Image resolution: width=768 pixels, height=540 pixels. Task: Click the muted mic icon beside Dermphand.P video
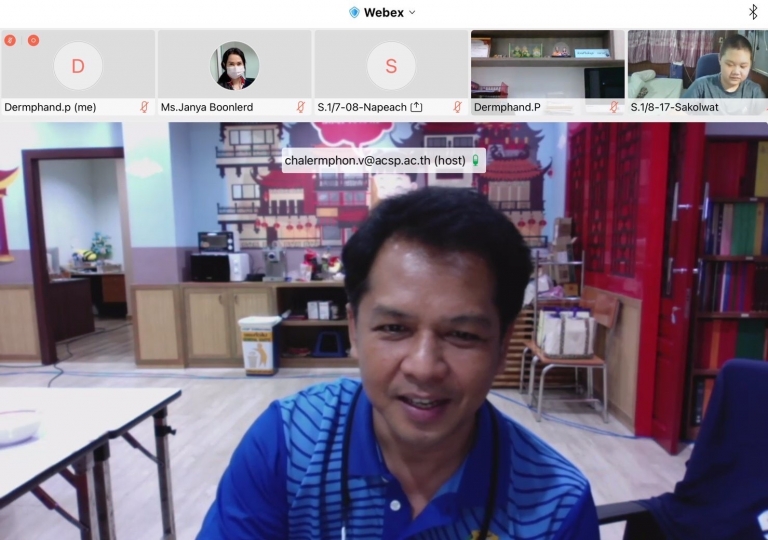click(x=614, y=107)
